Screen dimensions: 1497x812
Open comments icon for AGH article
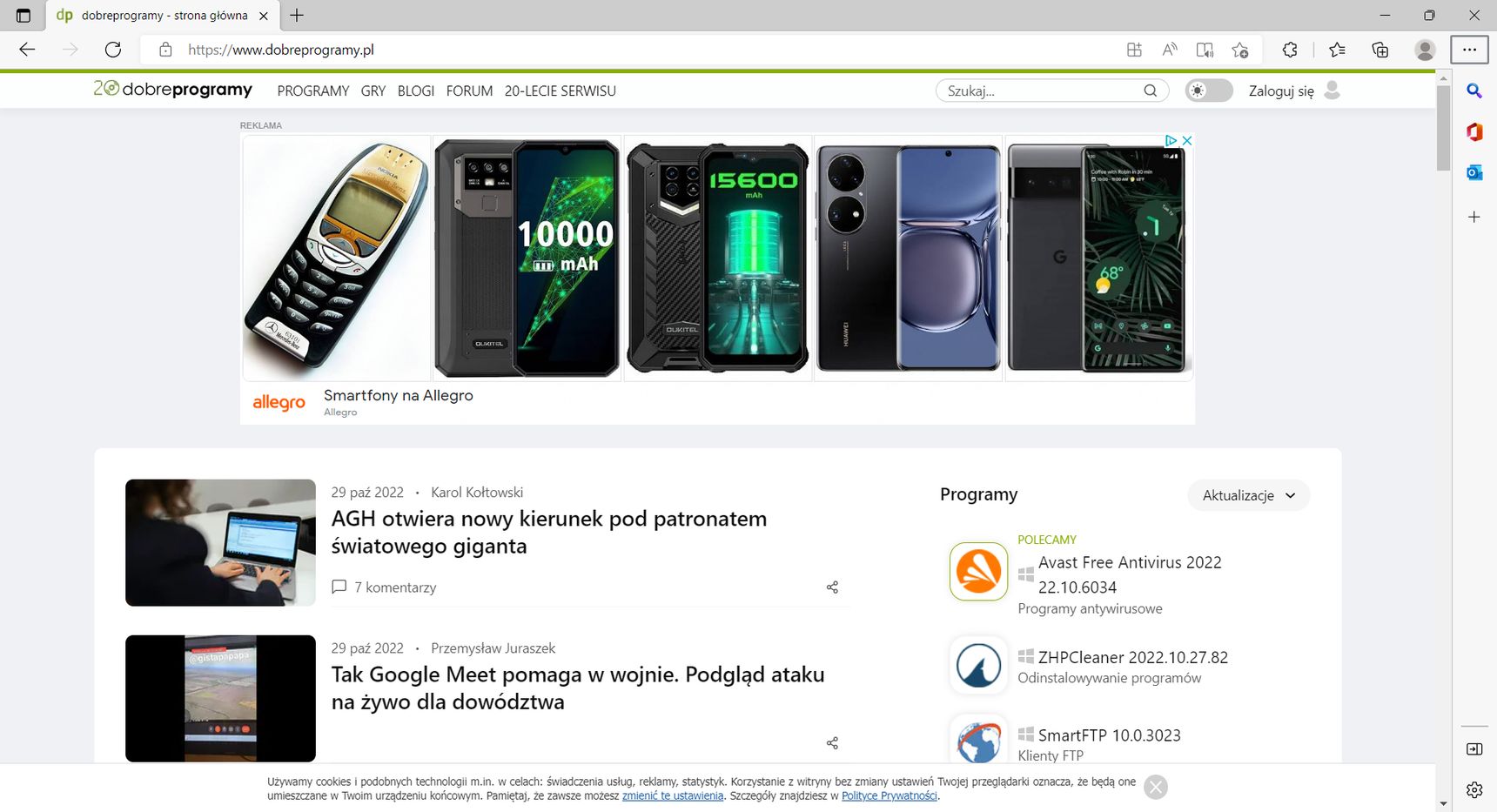(339, 587)
